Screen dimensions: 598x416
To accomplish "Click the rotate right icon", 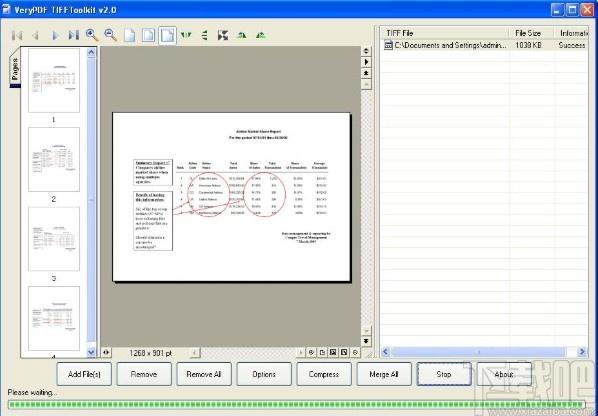I will (x=260, y=35).
